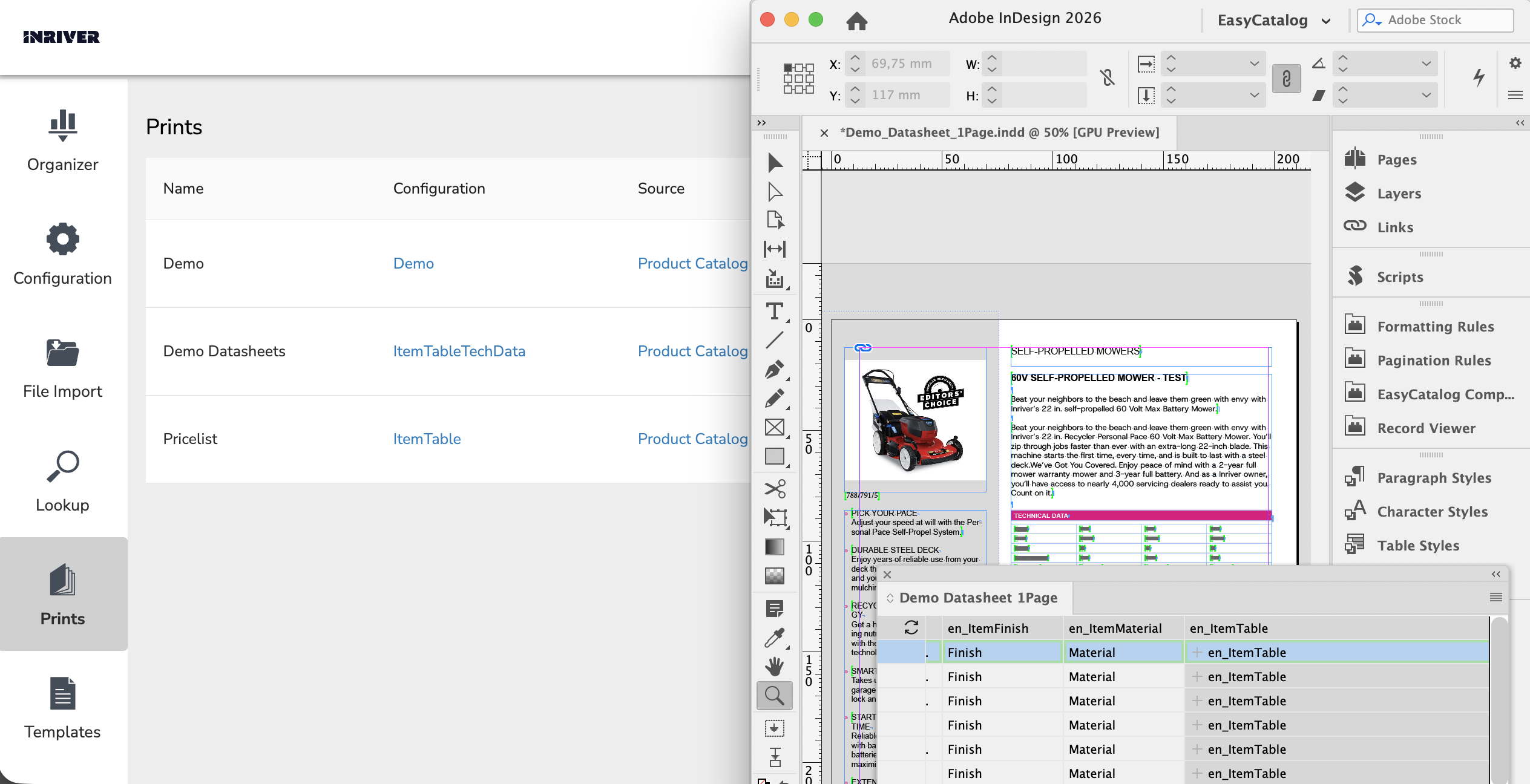
Task: Click the Adobe Stock search field
Action: pos(1435,20)
